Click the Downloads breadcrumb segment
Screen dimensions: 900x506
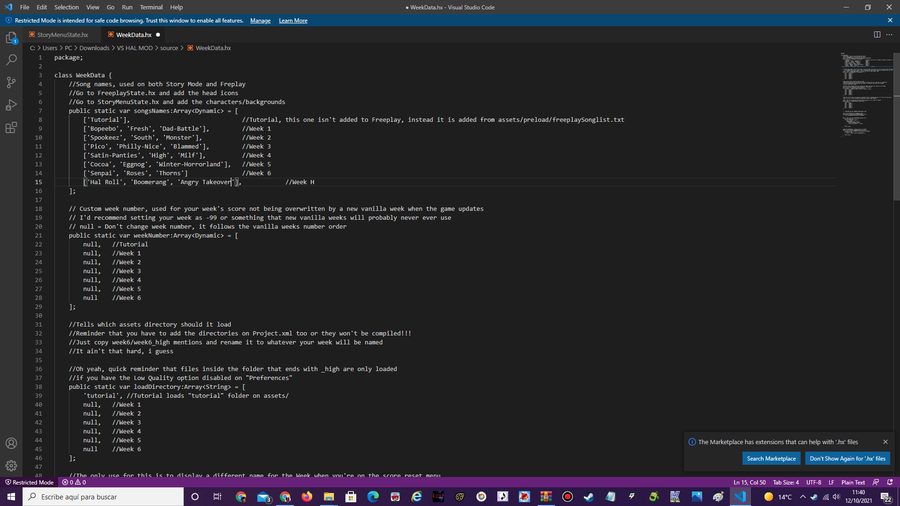tap(94, 48)
